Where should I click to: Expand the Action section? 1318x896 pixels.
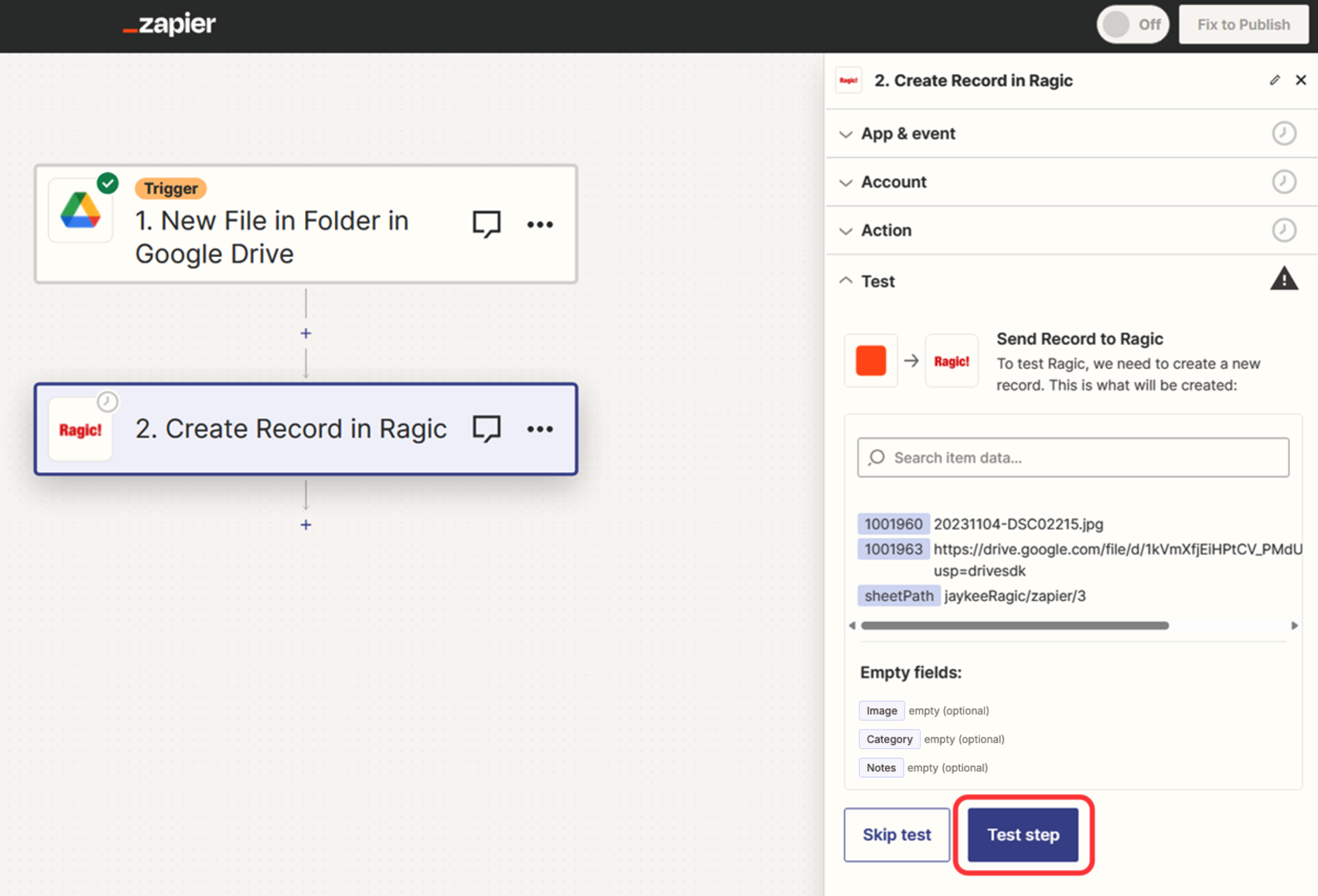886,230
